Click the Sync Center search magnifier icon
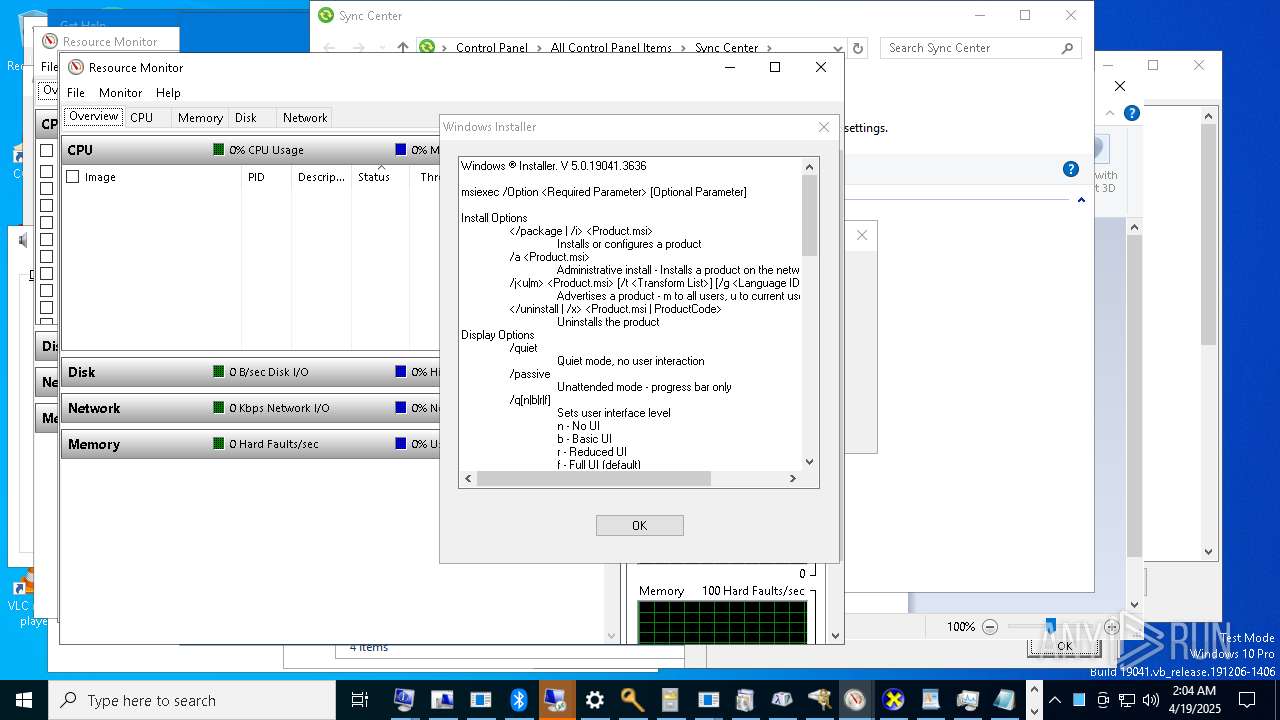This screenshot has width=1280, height=720. click(1067, 48)
